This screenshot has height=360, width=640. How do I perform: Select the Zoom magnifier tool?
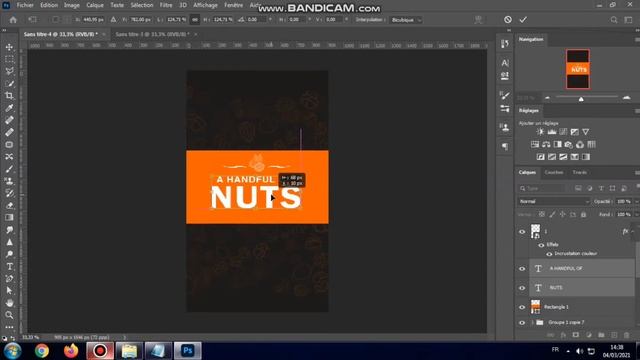tap(9, 315)
